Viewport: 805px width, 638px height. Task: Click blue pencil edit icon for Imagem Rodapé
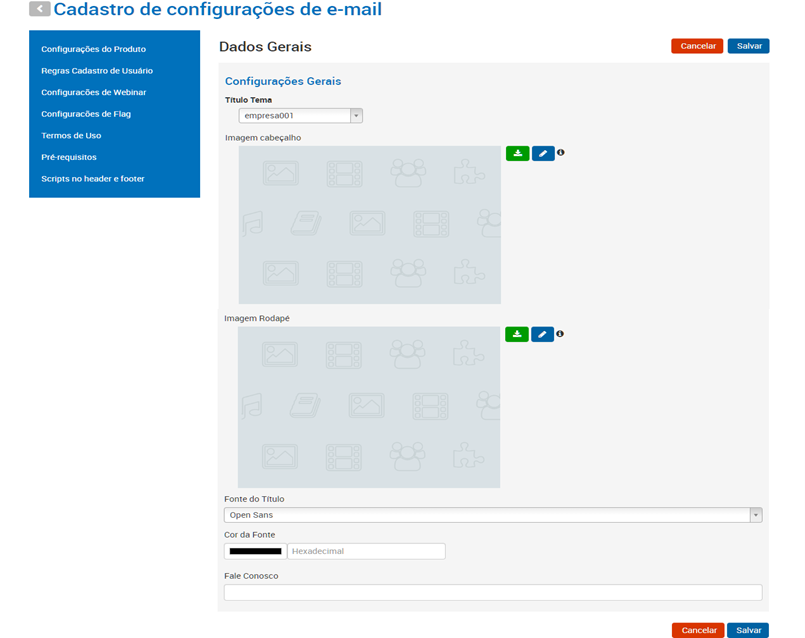542,334
